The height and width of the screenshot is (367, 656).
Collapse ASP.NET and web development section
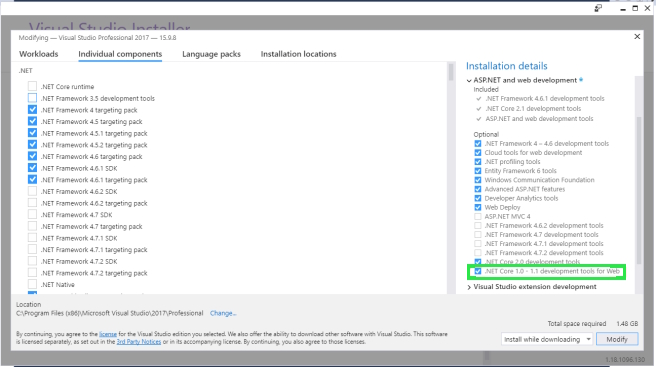[469, 80]
